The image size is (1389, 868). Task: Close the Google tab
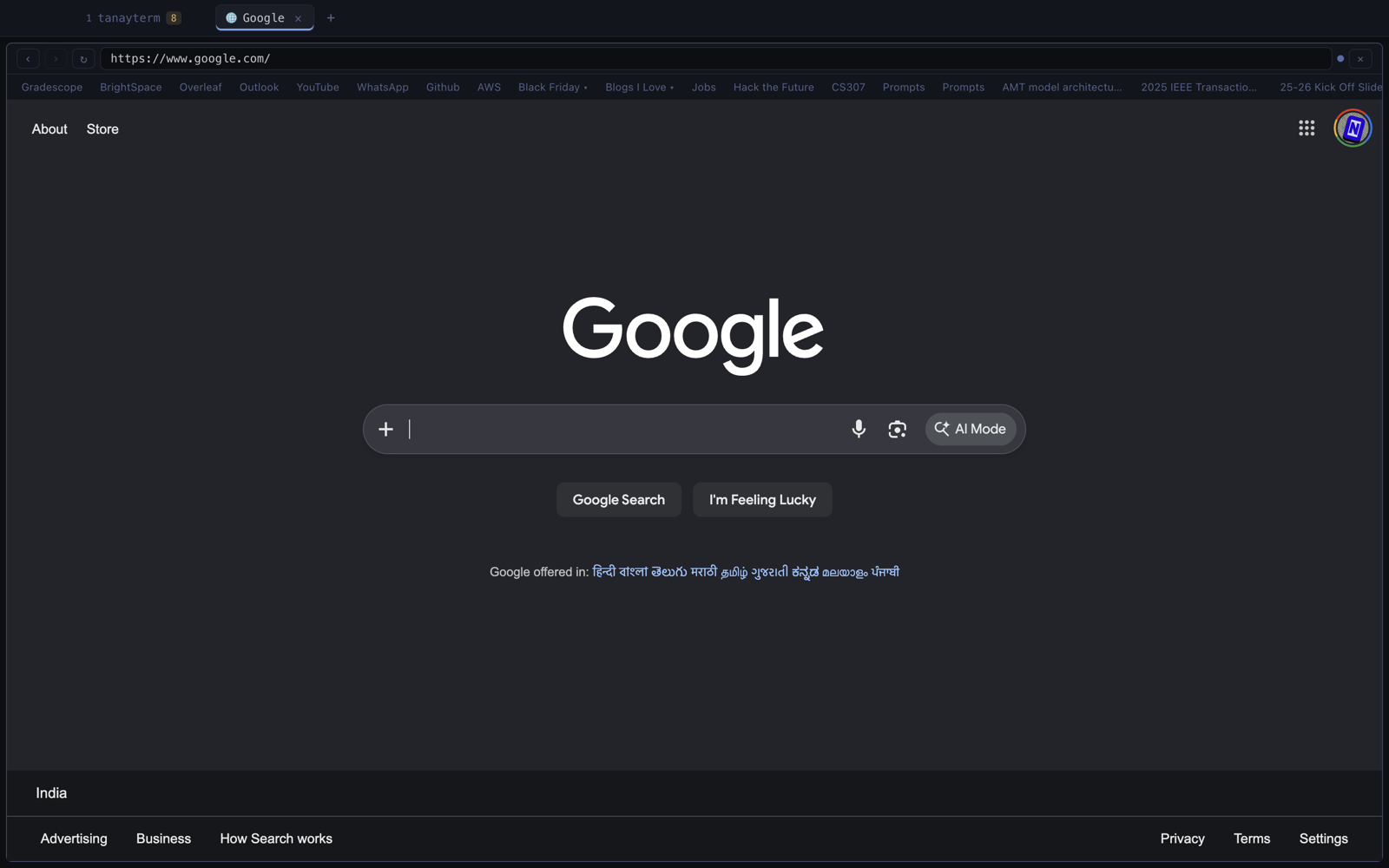click(298, 18)
